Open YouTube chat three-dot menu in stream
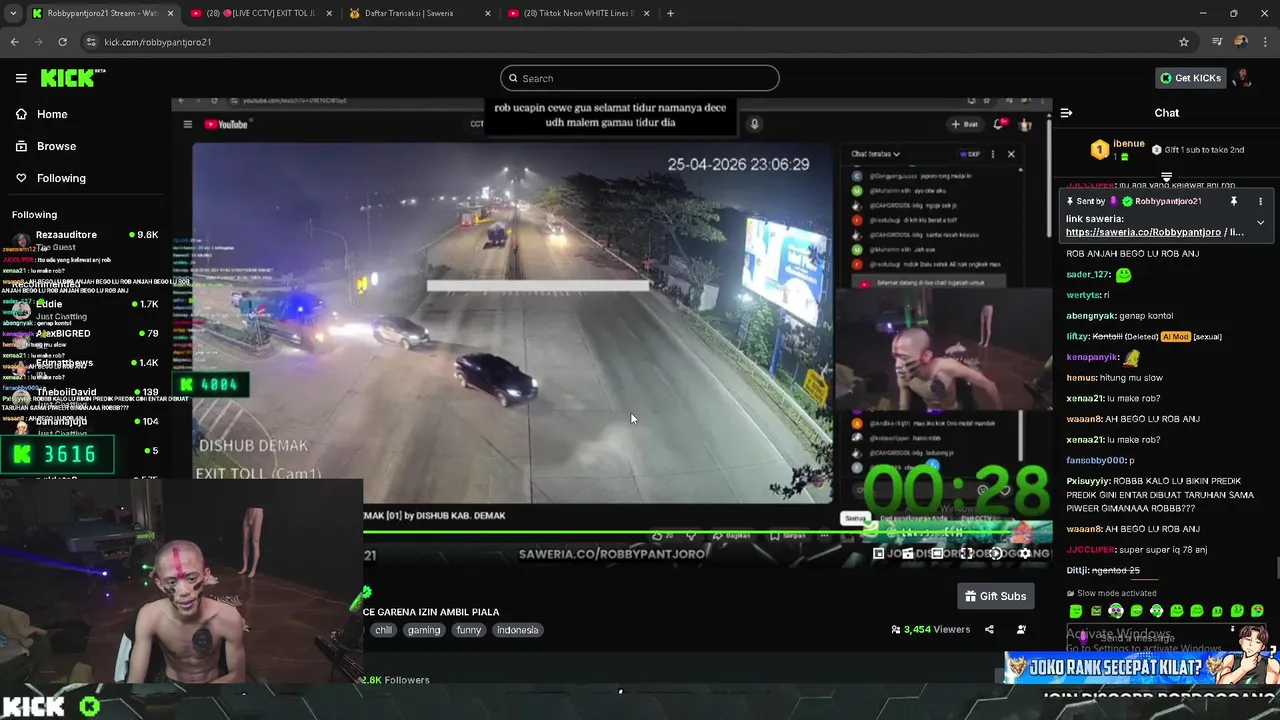 [993, 154]
